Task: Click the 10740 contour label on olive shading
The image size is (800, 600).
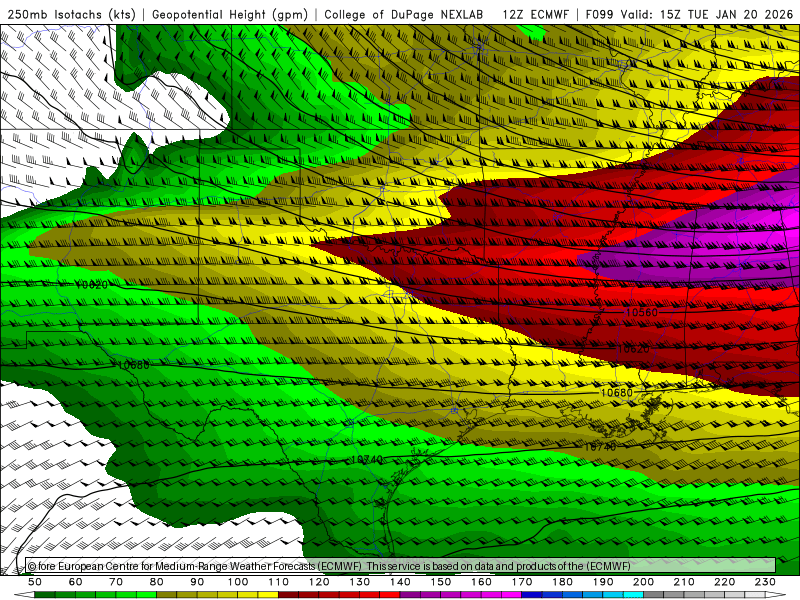Action: point(600,447)
